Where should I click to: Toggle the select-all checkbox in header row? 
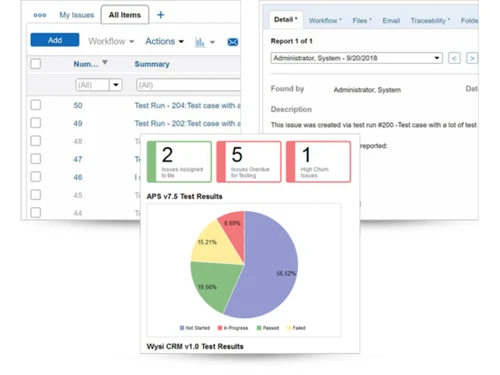(36, 64)
